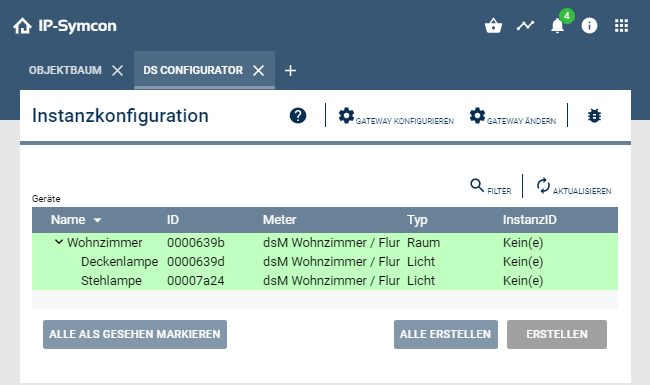Image resolution: width=650 pixels, height=385 pixels.
Task: Open the activity graph icon in header
Action: pyautogui.click(x=525, y=26)
